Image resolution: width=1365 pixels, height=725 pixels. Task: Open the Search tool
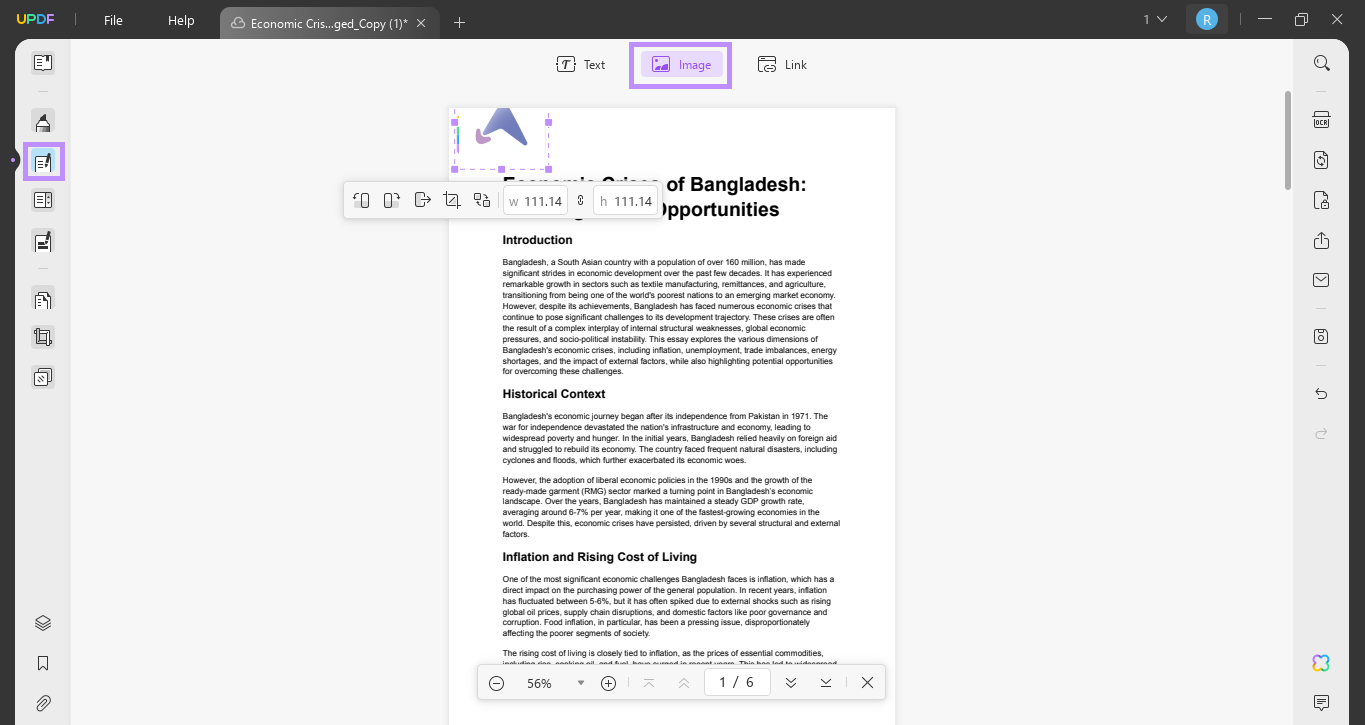[1320, 62]
